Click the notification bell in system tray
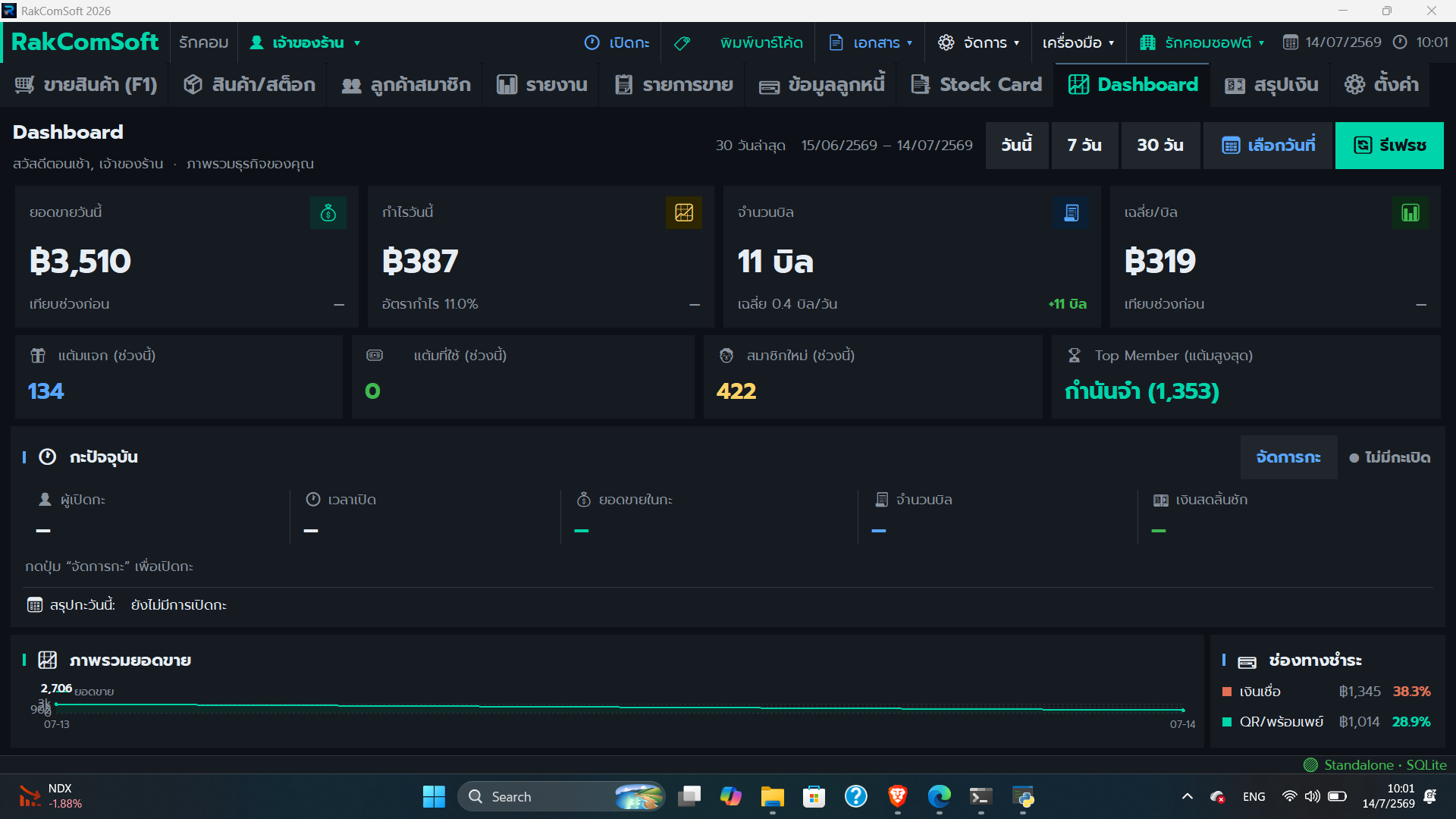The height and width of the screenshot is (819, 1456). (x=1430, y=796)
